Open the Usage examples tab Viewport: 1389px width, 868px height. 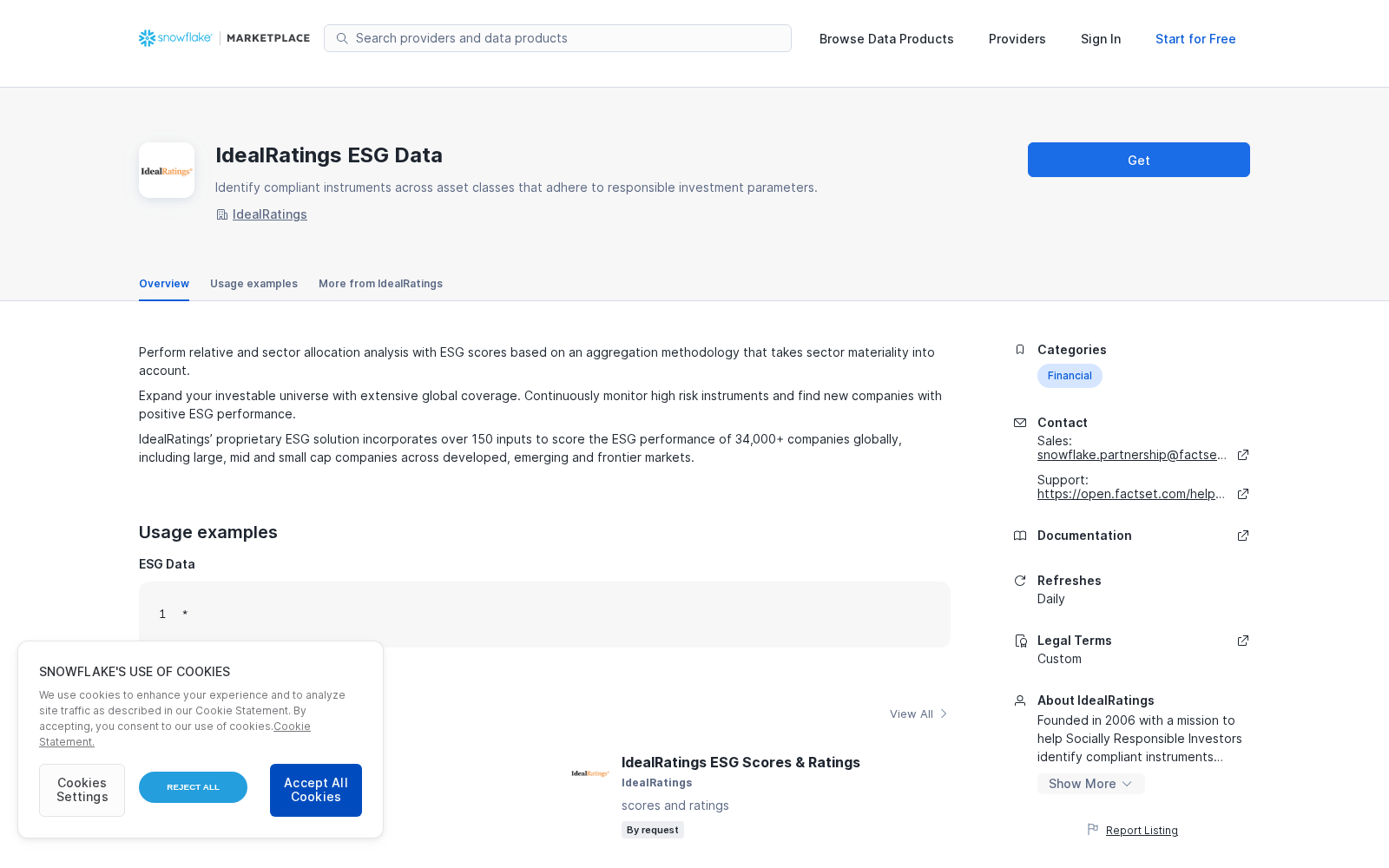click(253, 284)
